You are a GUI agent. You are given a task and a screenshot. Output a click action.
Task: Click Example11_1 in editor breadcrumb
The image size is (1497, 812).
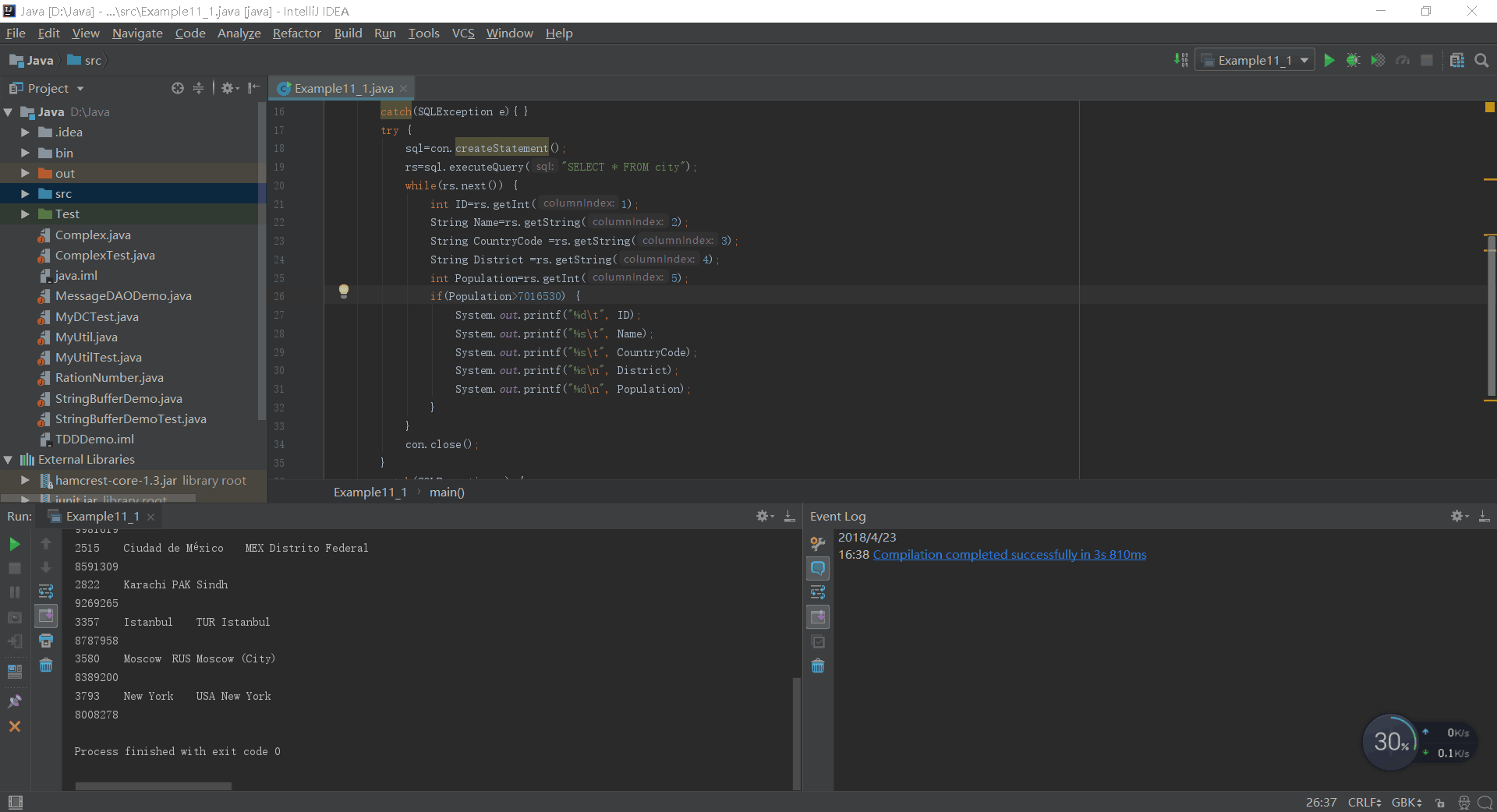tap(370, 492)
